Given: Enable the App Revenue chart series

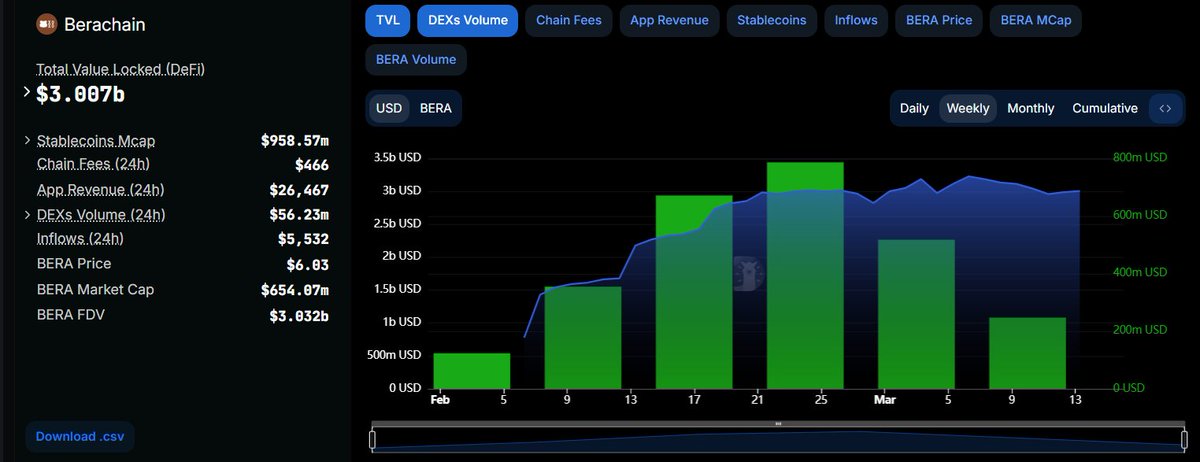Looking at the screenshot, I should [x=669, y=20].
